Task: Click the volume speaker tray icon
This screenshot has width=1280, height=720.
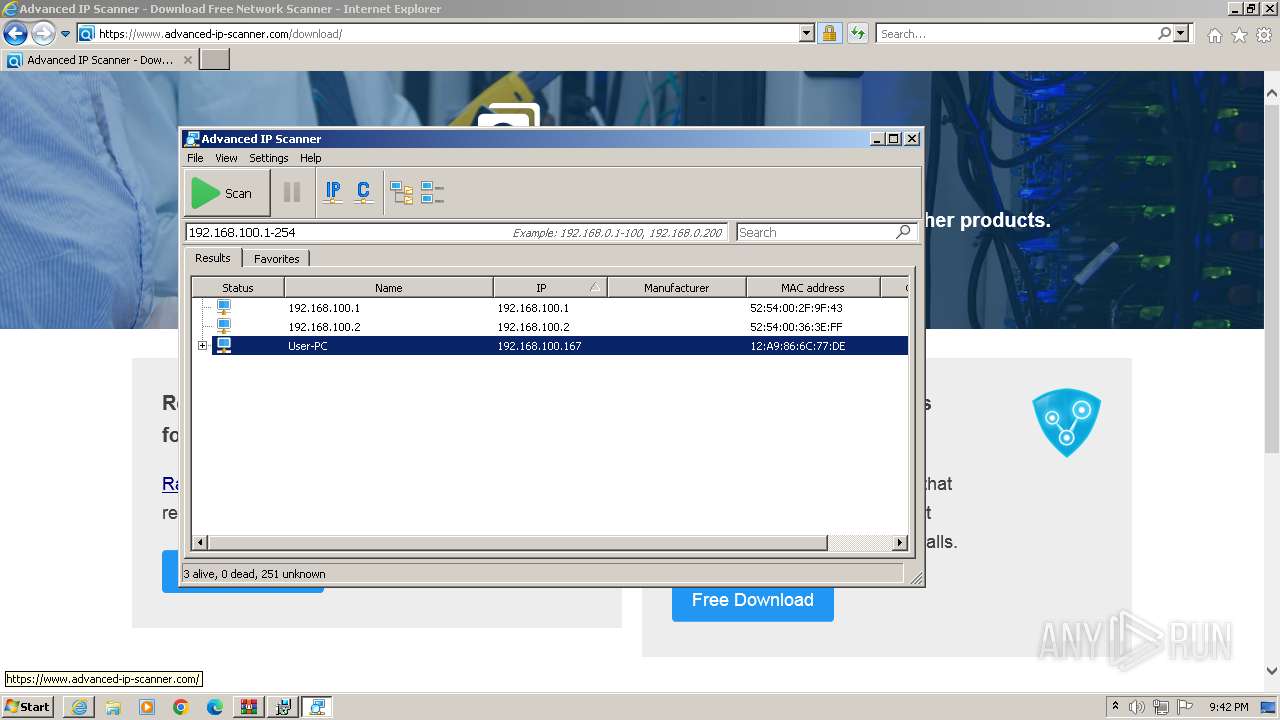Action: click(x=1137, y=707)
